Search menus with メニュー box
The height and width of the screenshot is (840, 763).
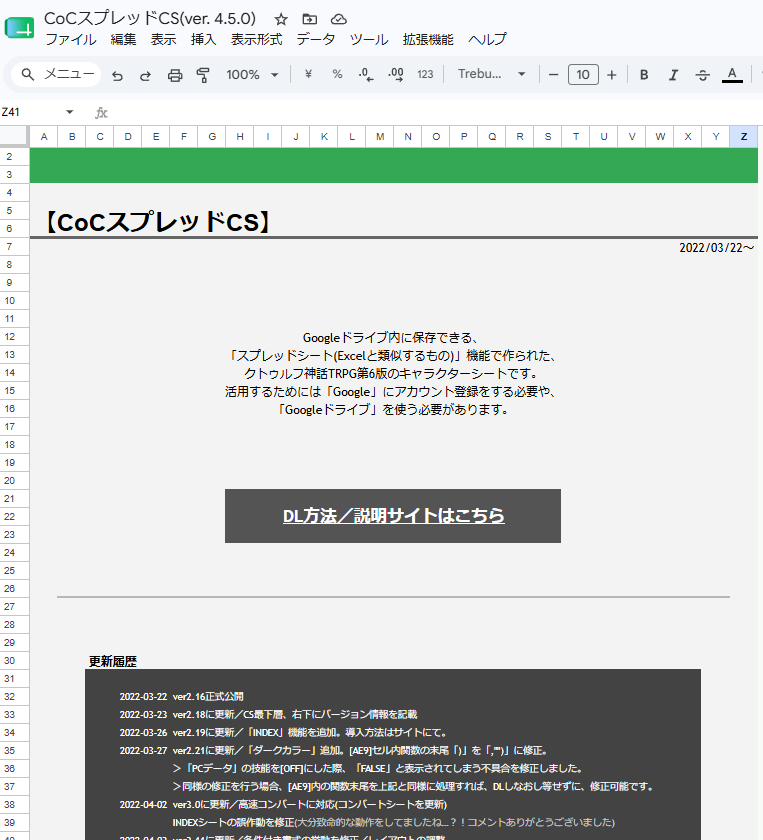pos(57,74)
